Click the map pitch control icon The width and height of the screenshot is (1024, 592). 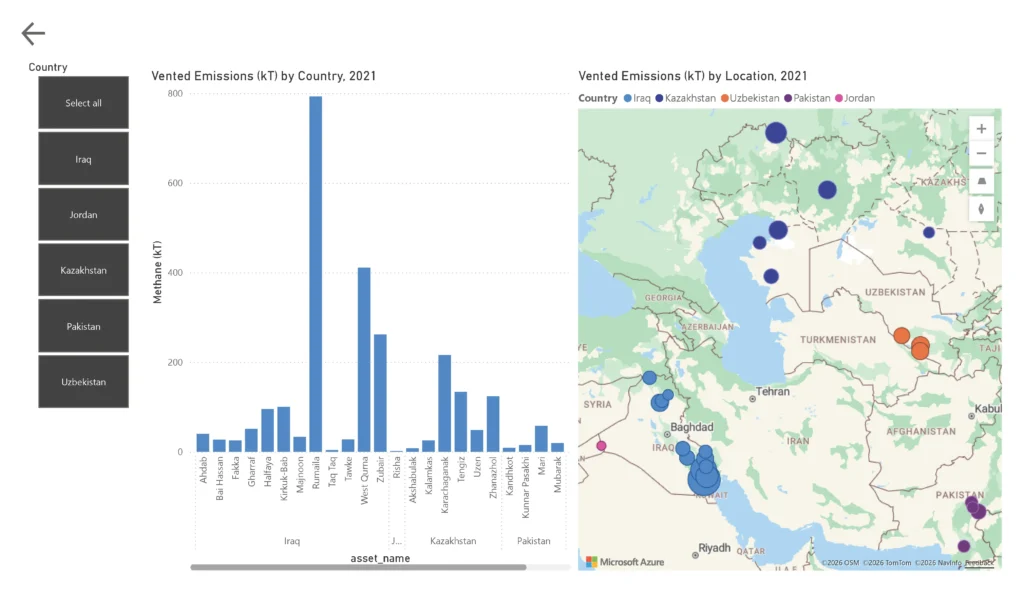(x=981, y=181)
